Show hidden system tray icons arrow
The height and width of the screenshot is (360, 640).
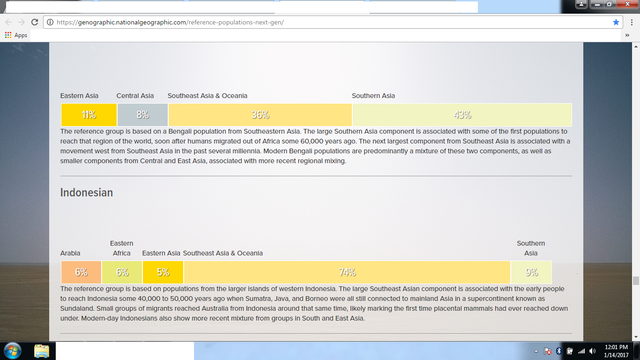pyautogui.click(x=536, y=351)
